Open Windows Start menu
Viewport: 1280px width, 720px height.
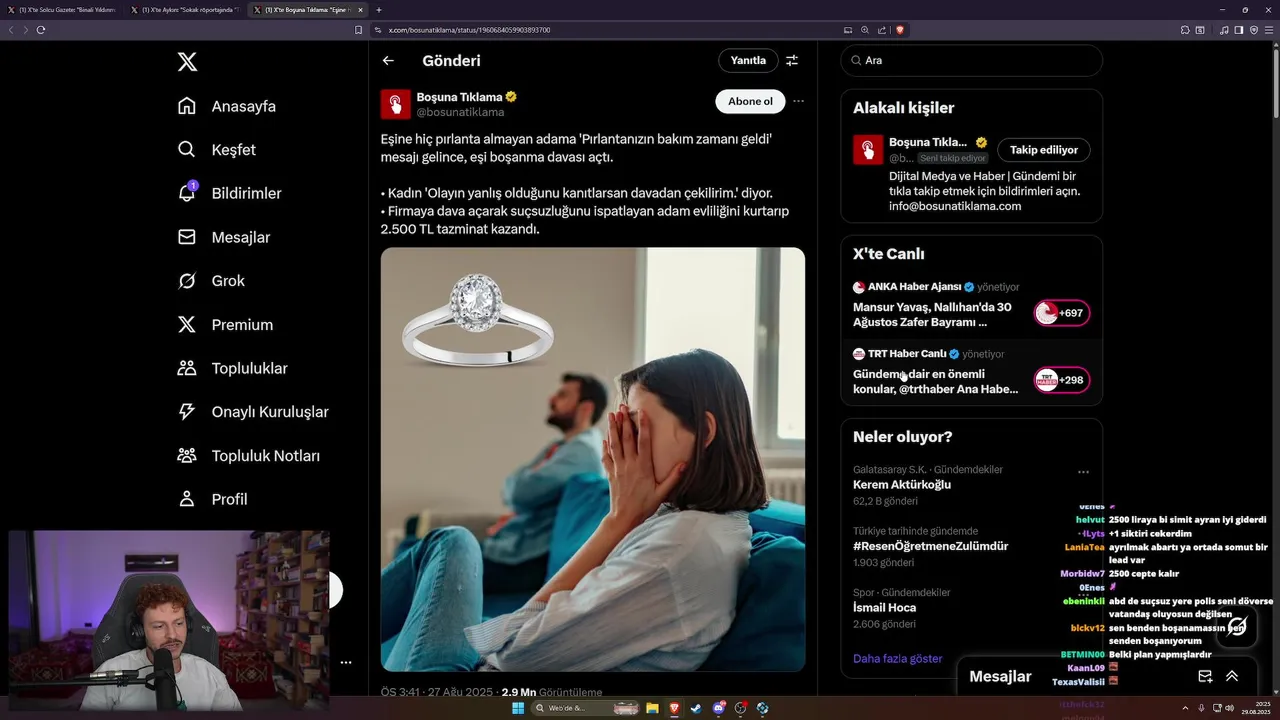518,708
